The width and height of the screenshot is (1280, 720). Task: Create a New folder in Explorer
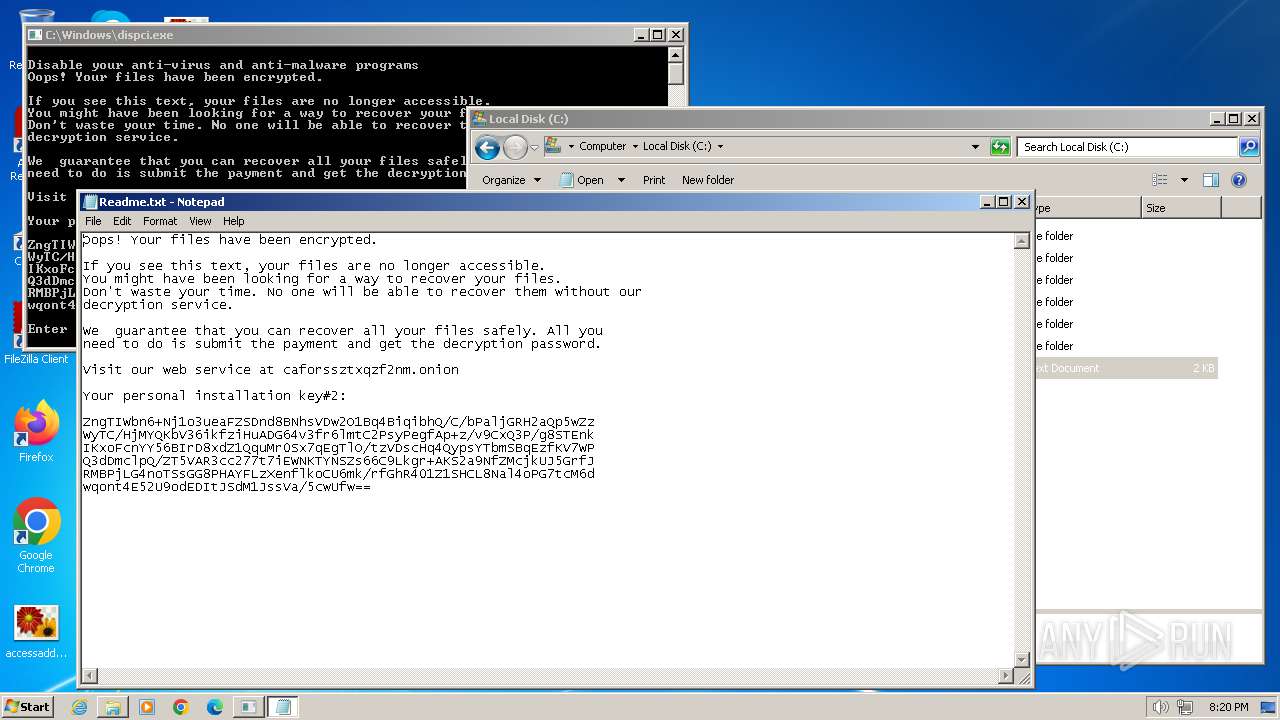(708, 180)
